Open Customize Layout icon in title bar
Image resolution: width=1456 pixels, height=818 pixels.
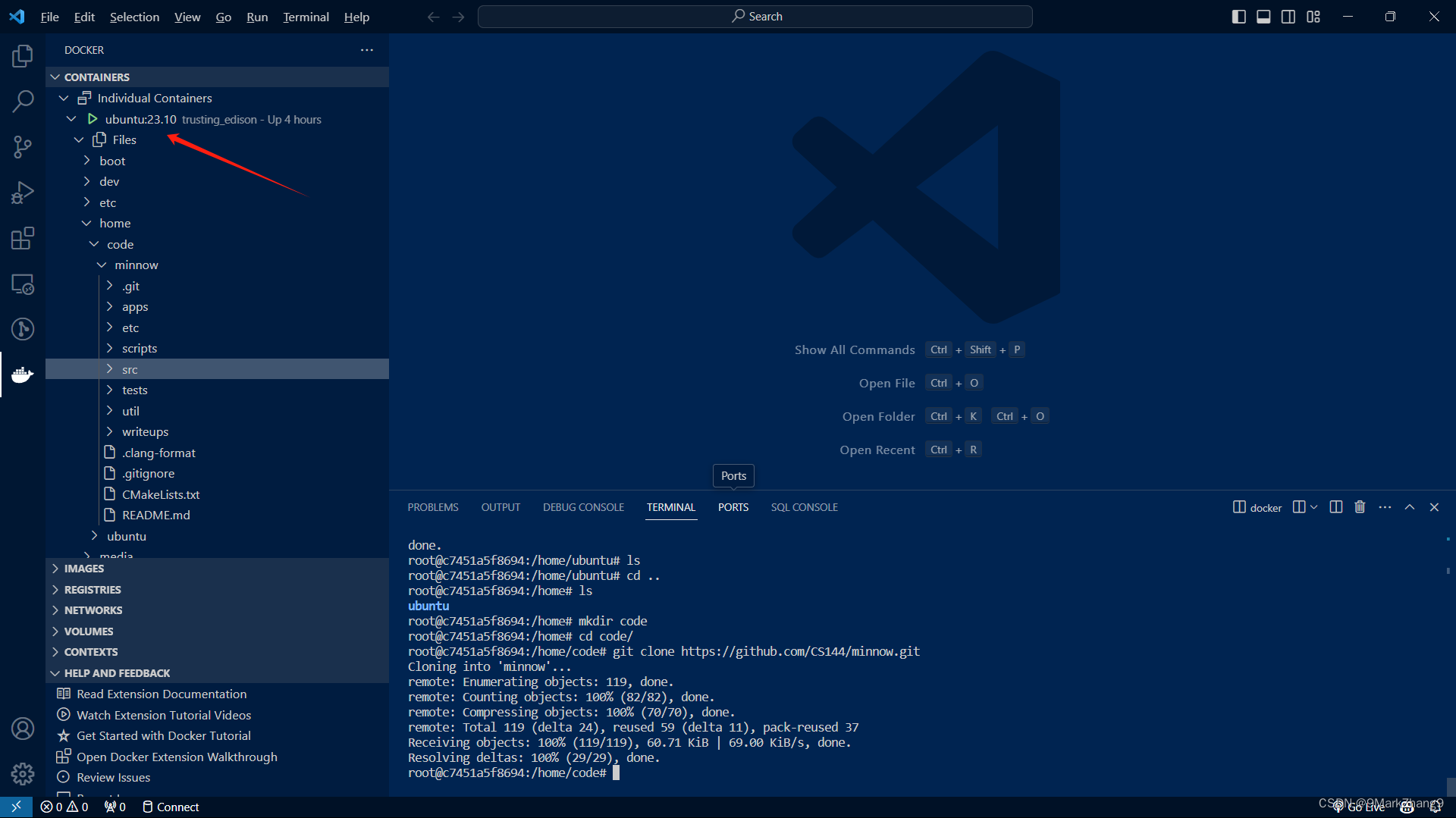point(1313,17)
